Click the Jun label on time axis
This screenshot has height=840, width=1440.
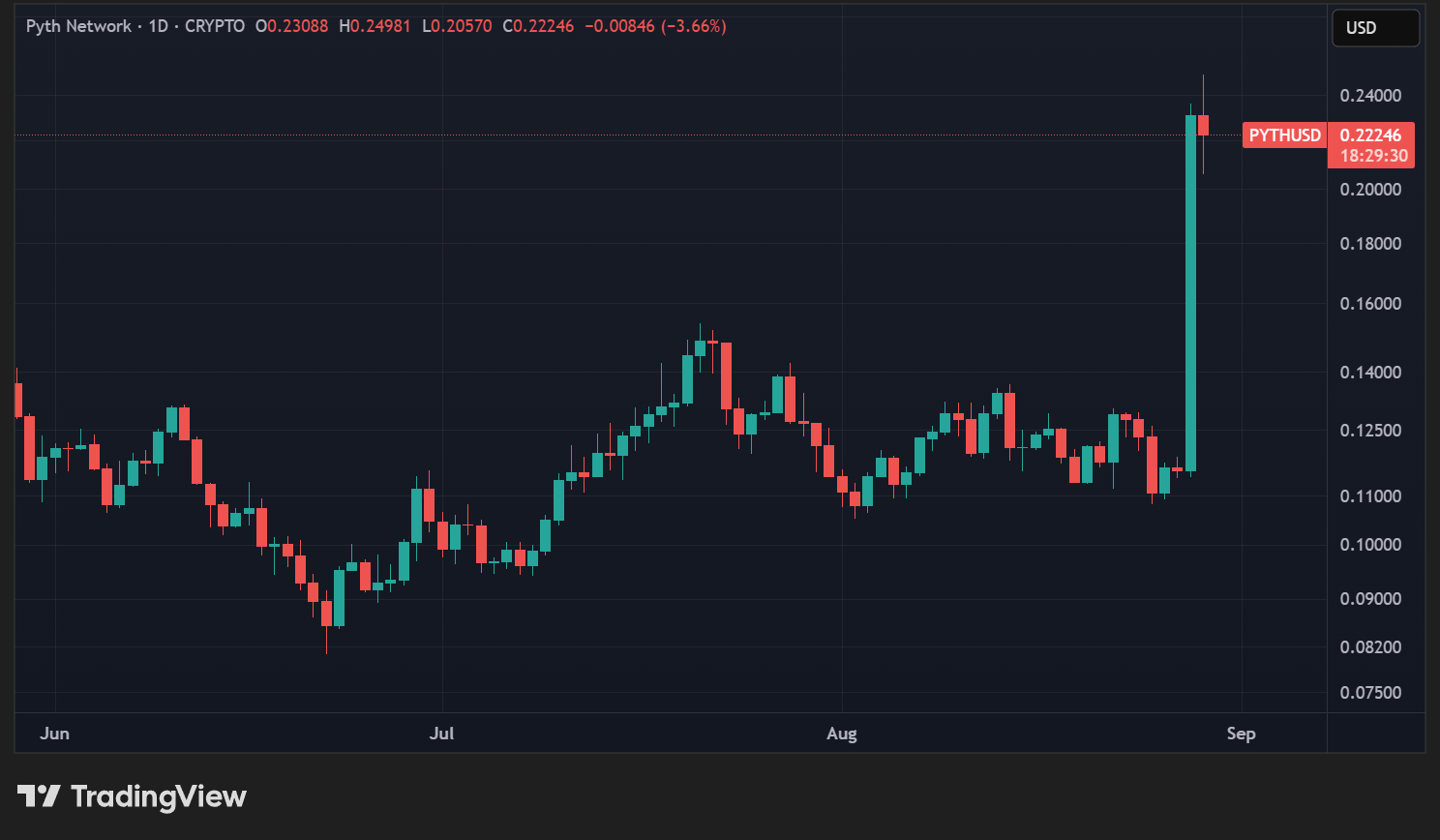pyautogui.click(x=54, y=734)
